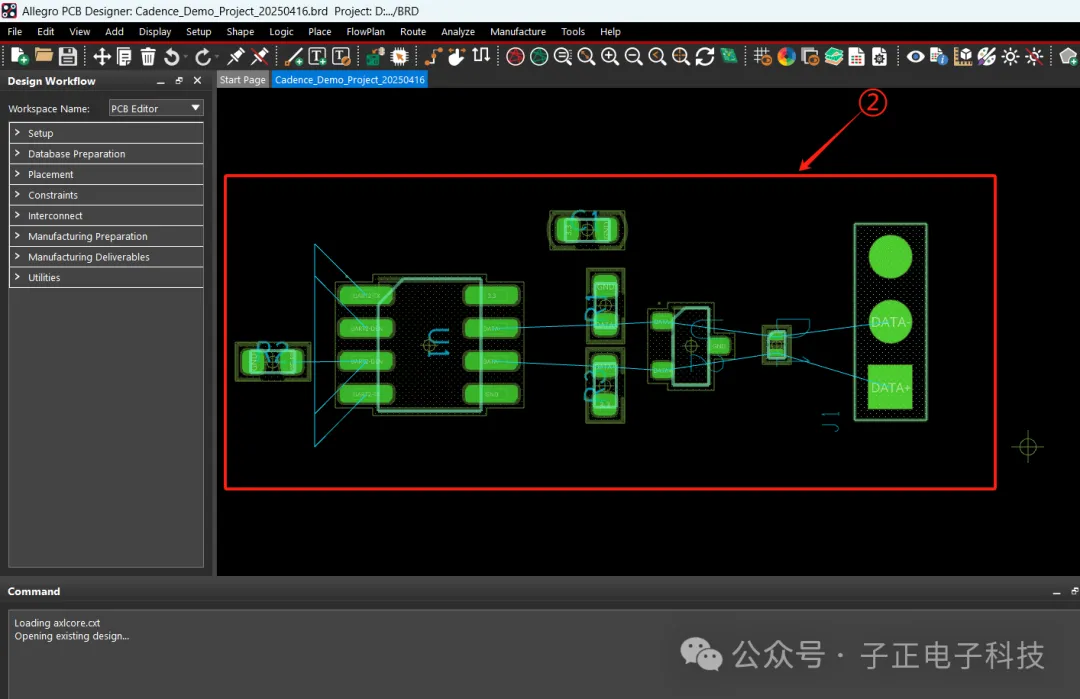The height and width of the screenshot is (699, 1080).
Task: Refresh the canvas with the redraw icon
Action: click(x=705, y=56)
